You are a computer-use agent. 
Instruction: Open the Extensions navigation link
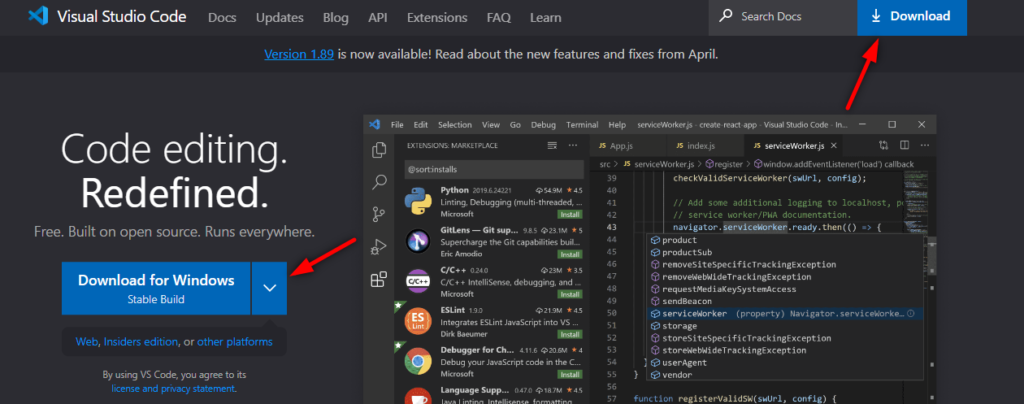pyautogui.click(x=437, y=18)
